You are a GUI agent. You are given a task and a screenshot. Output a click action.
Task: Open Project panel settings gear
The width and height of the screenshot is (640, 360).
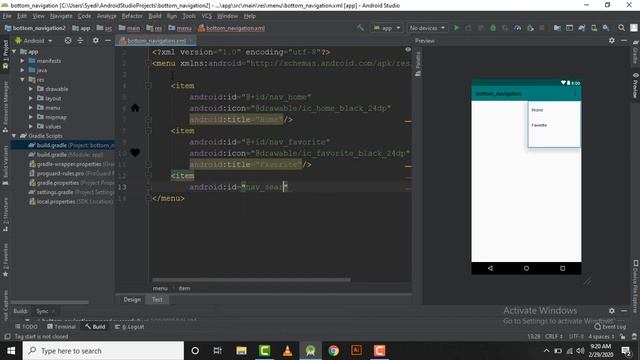96,40
